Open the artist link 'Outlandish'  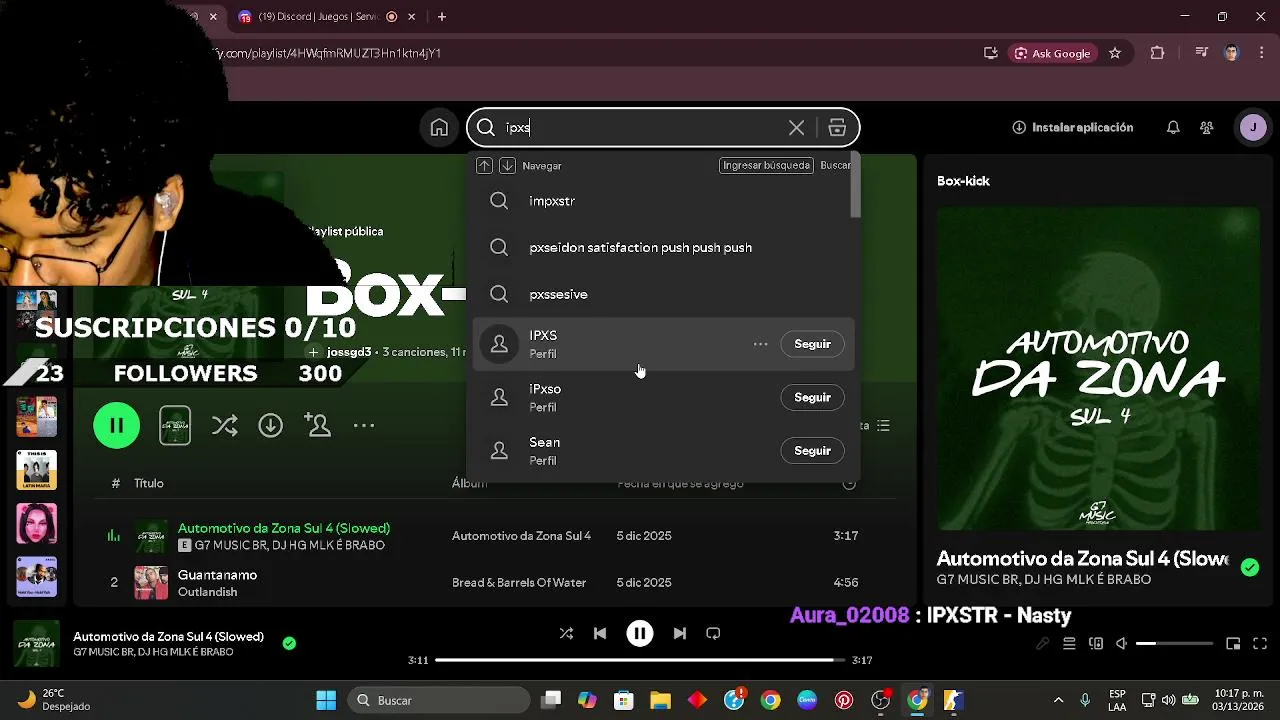coord(207,592)
